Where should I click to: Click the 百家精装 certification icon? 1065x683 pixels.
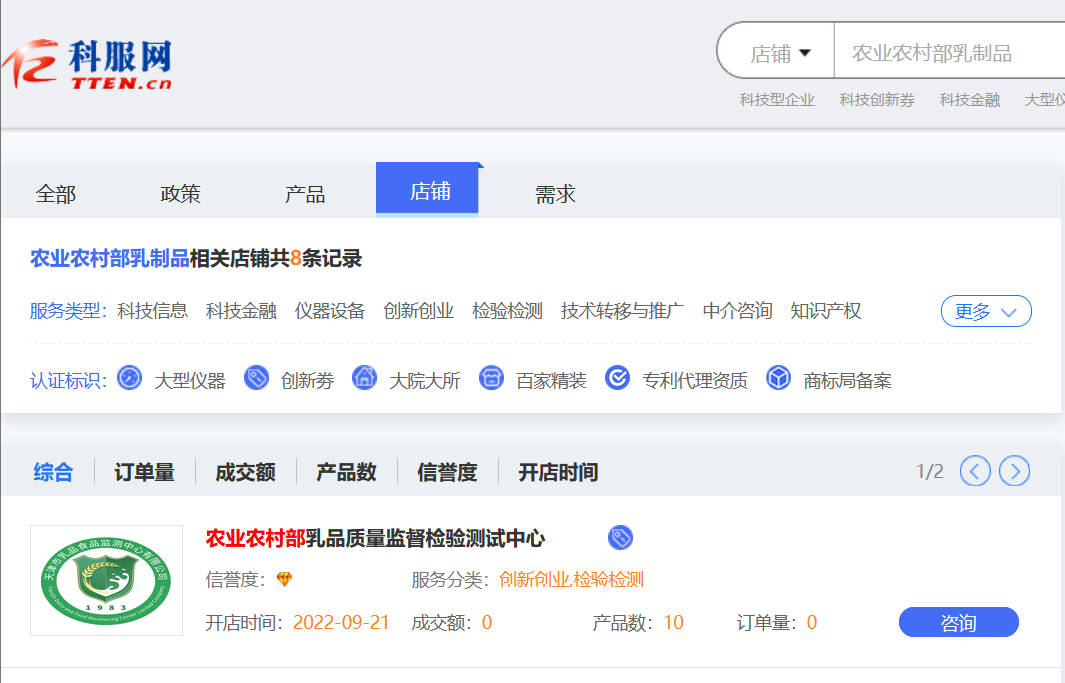point(490,378)
